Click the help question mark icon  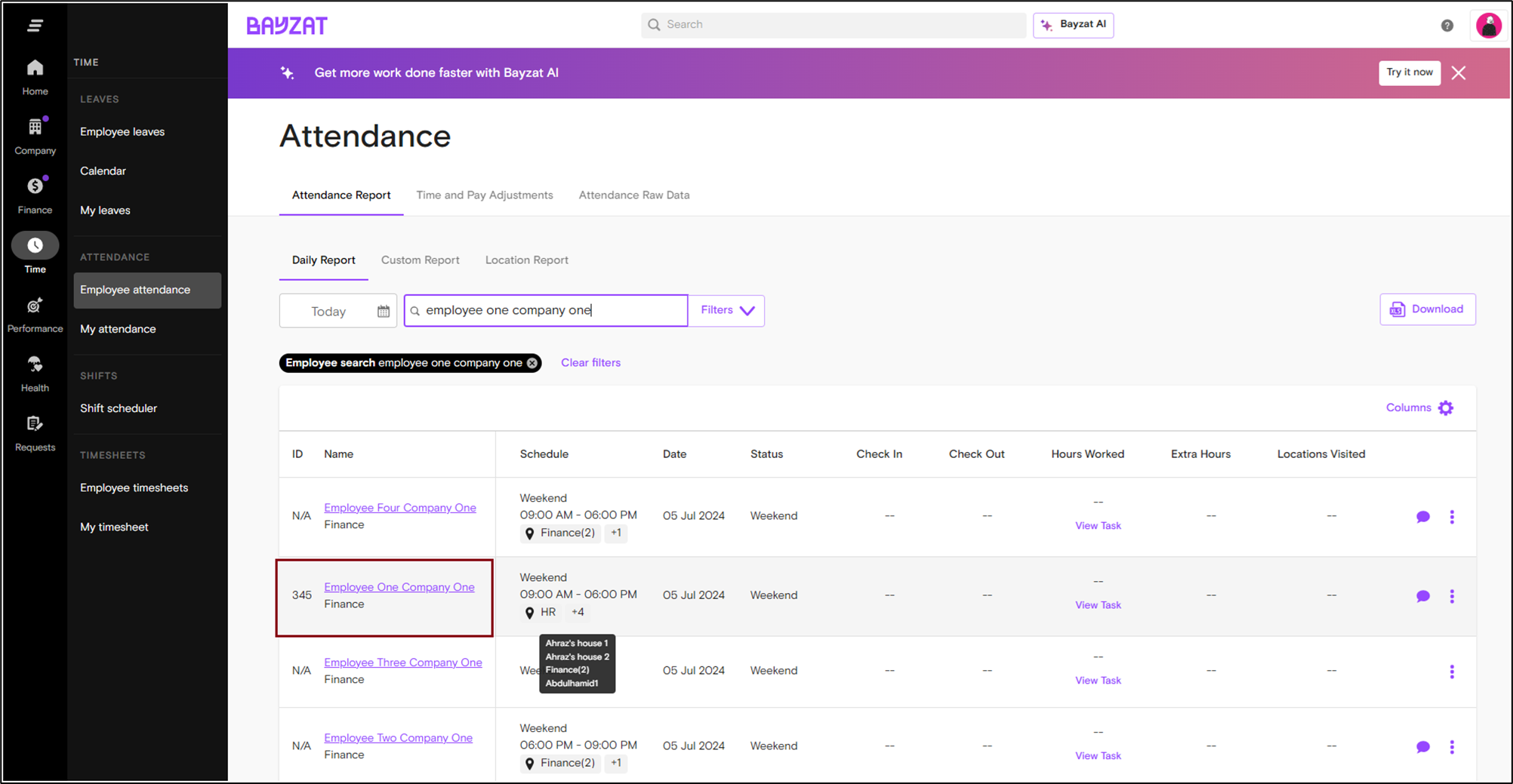click(x=1447, y=26)
